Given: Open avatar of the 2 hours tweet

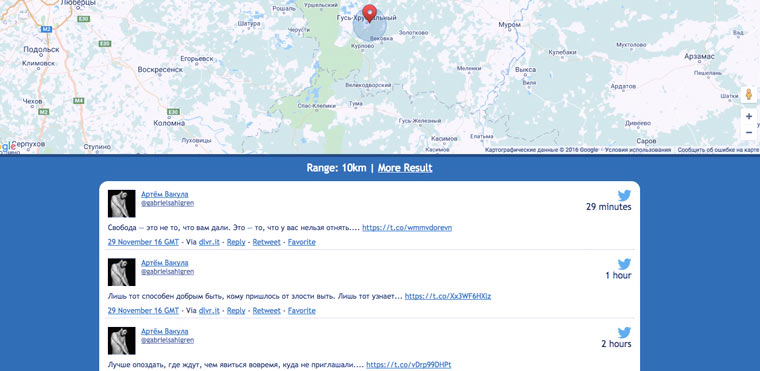Looking at the screenshot, I should [x=121, y=340].
